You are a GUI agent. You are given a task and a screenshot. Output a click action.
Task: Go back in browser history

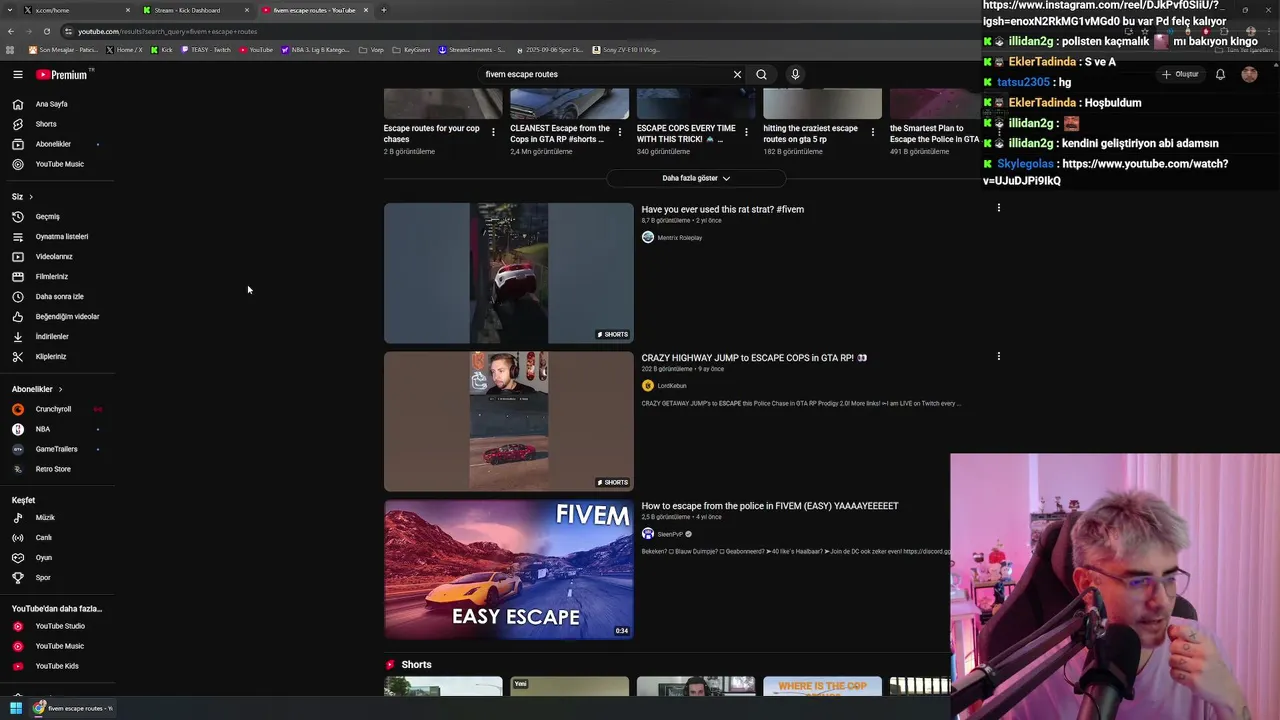click(11, 31)
